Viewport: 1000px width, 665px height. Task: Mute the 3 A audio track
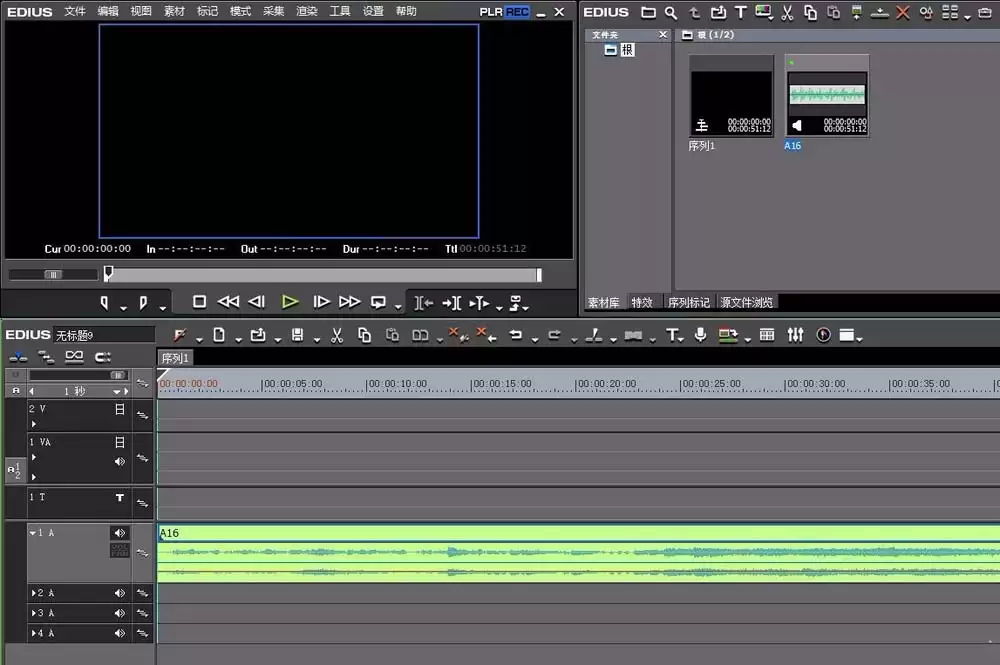119,613
